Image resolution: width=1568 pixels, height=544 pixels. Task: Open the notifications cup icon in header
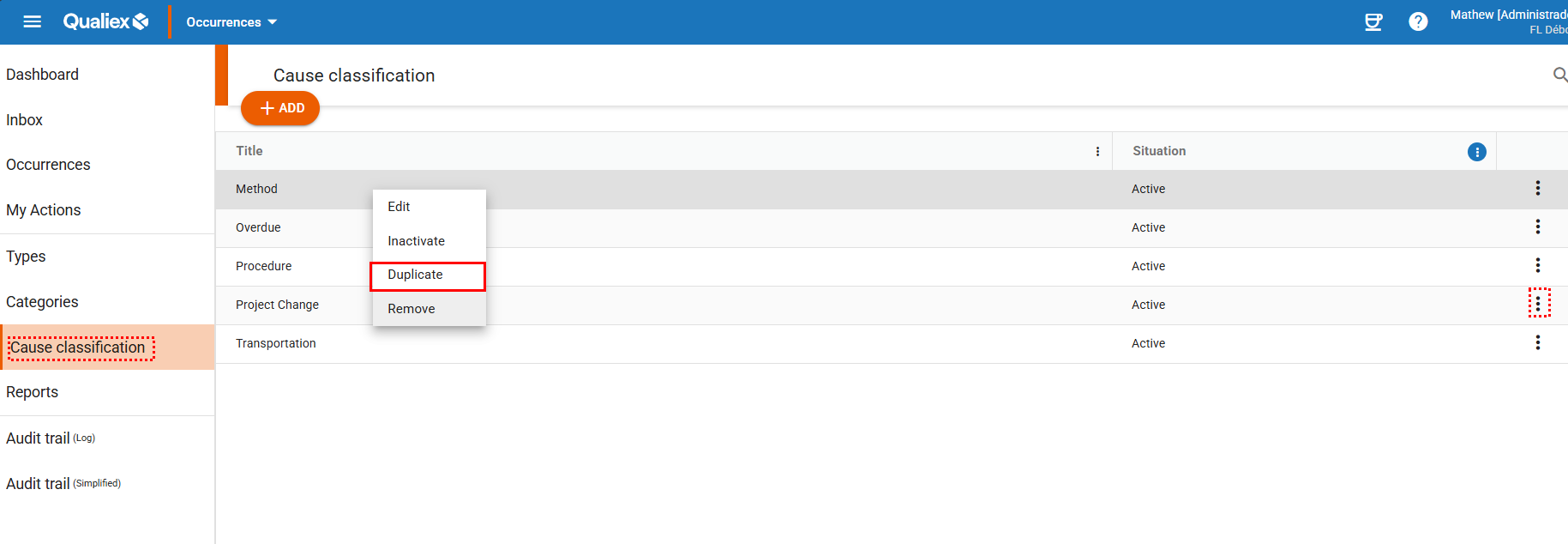click(1373, 21)
